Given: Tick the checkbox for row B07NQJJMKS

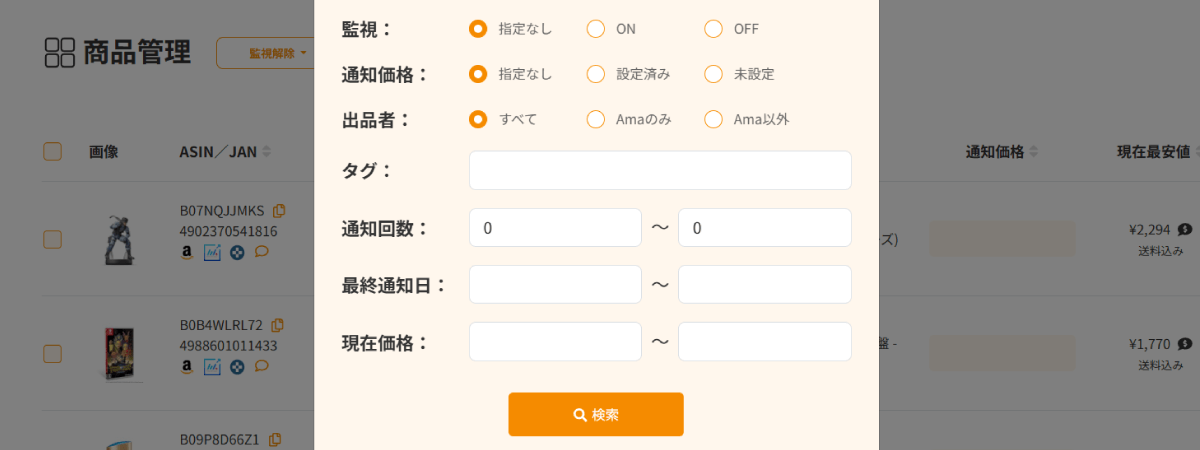Looking at the screenshot, I should click(x=53, y=239).
